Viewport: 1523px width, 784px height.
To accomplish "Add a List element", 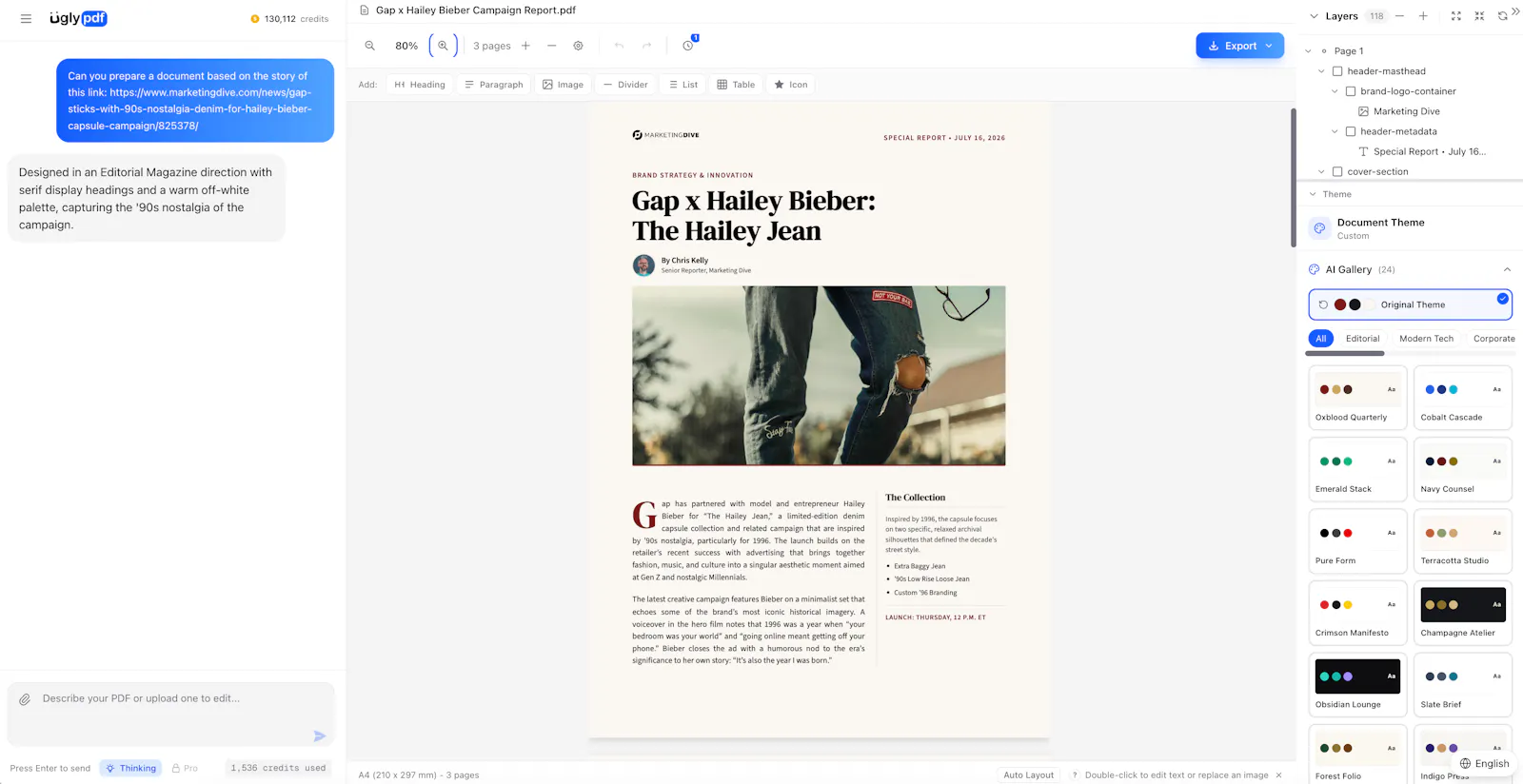I will point(683,85).
